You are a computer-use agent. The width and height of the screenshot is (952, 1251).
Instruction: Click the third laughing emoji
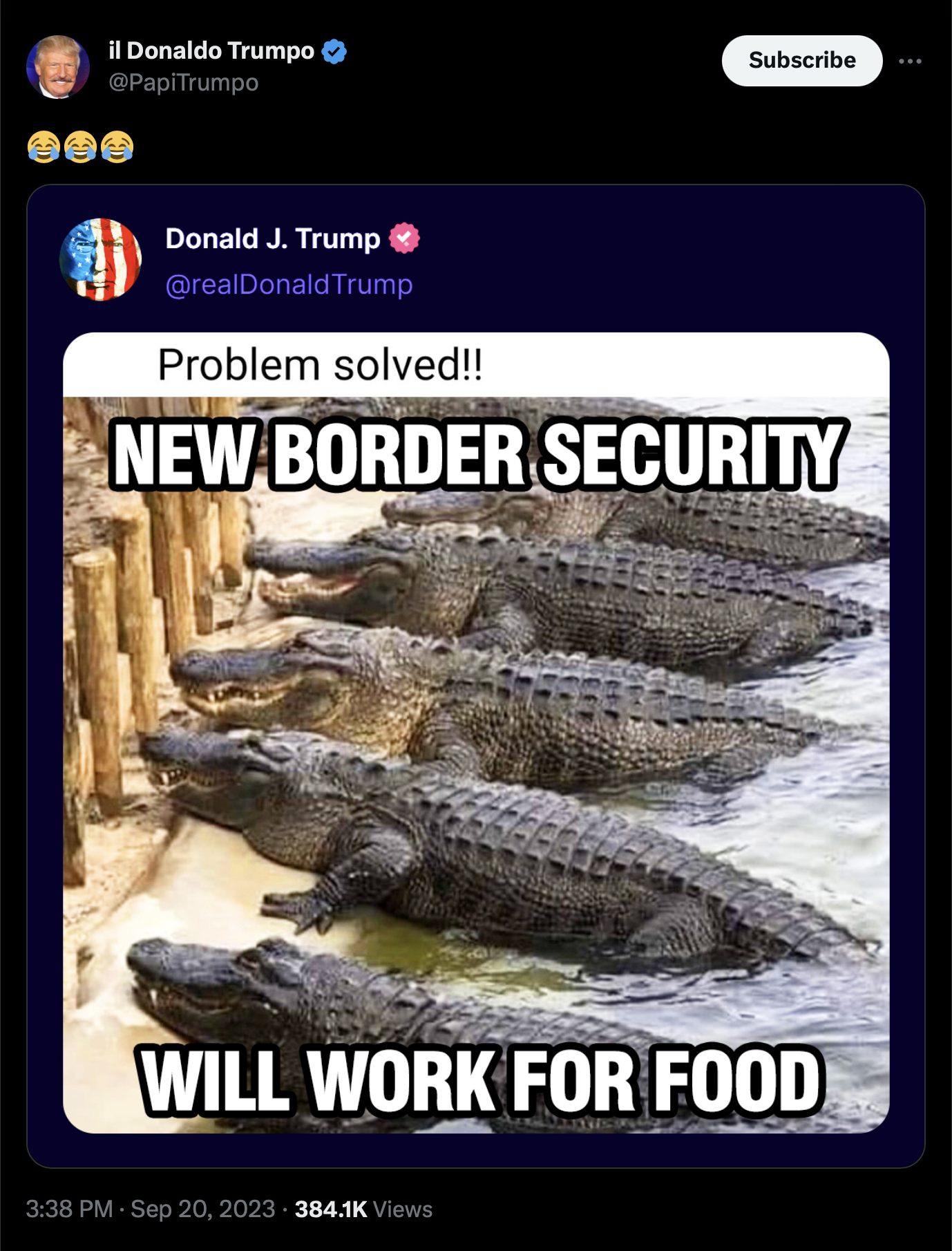117,147
